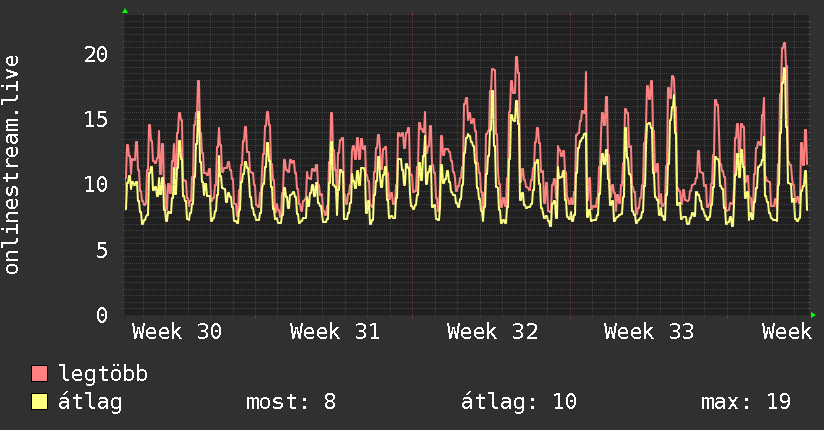Click the y-axis value 5
824x430 pixels.
[x=102, y=250]
